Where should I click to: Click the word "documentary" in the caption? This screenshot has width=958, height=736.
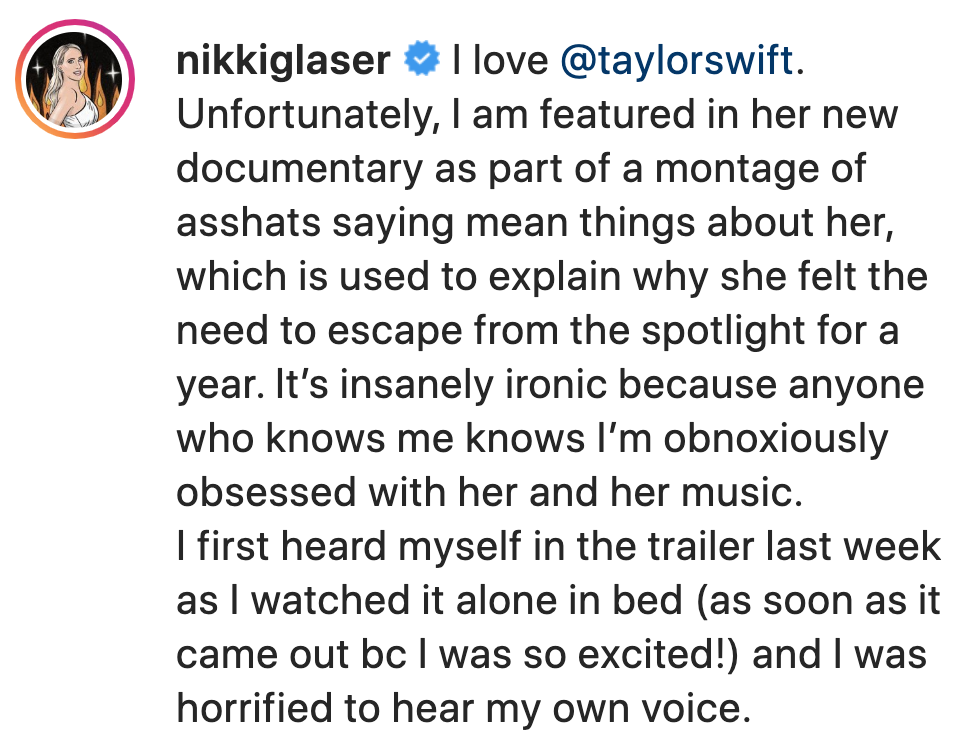pyautogui.click(x=299, y=169)
